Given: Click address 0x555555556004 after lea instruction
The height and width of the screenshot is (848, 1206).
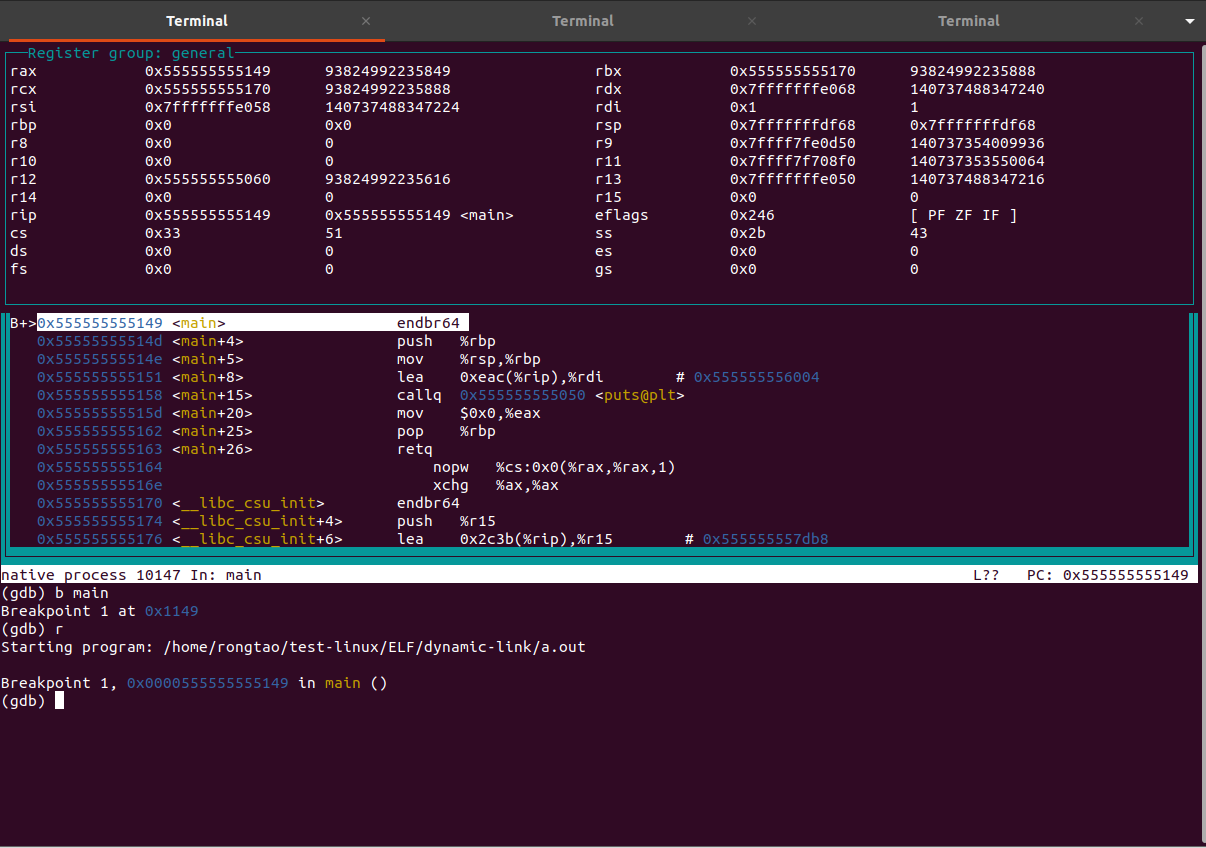Looking at the screenshot, I should (766, 377).
